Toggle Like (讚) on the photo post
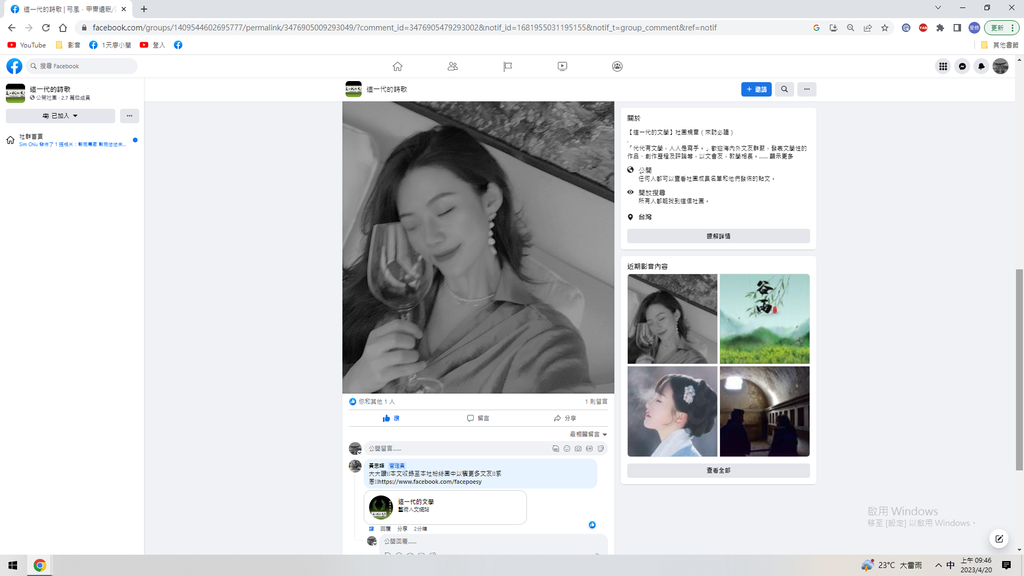The image size is (1024, 576). 391,418
